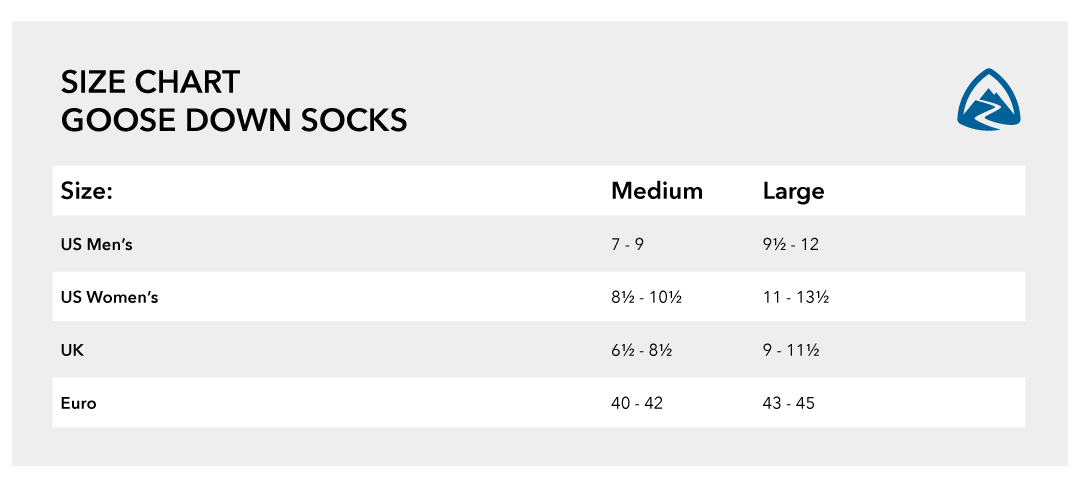Select the Large column header
Screen dimensions: 1080x500
793,191
